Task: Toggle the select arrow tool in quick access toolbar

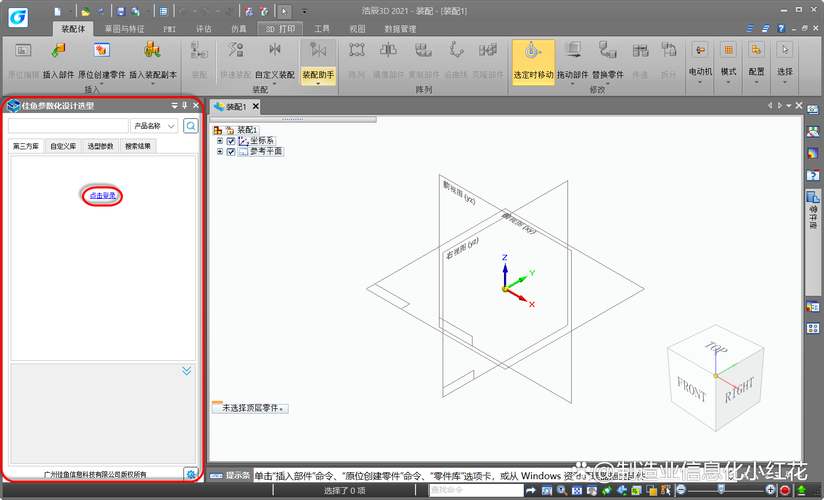Action: click(x=284, y=11)
